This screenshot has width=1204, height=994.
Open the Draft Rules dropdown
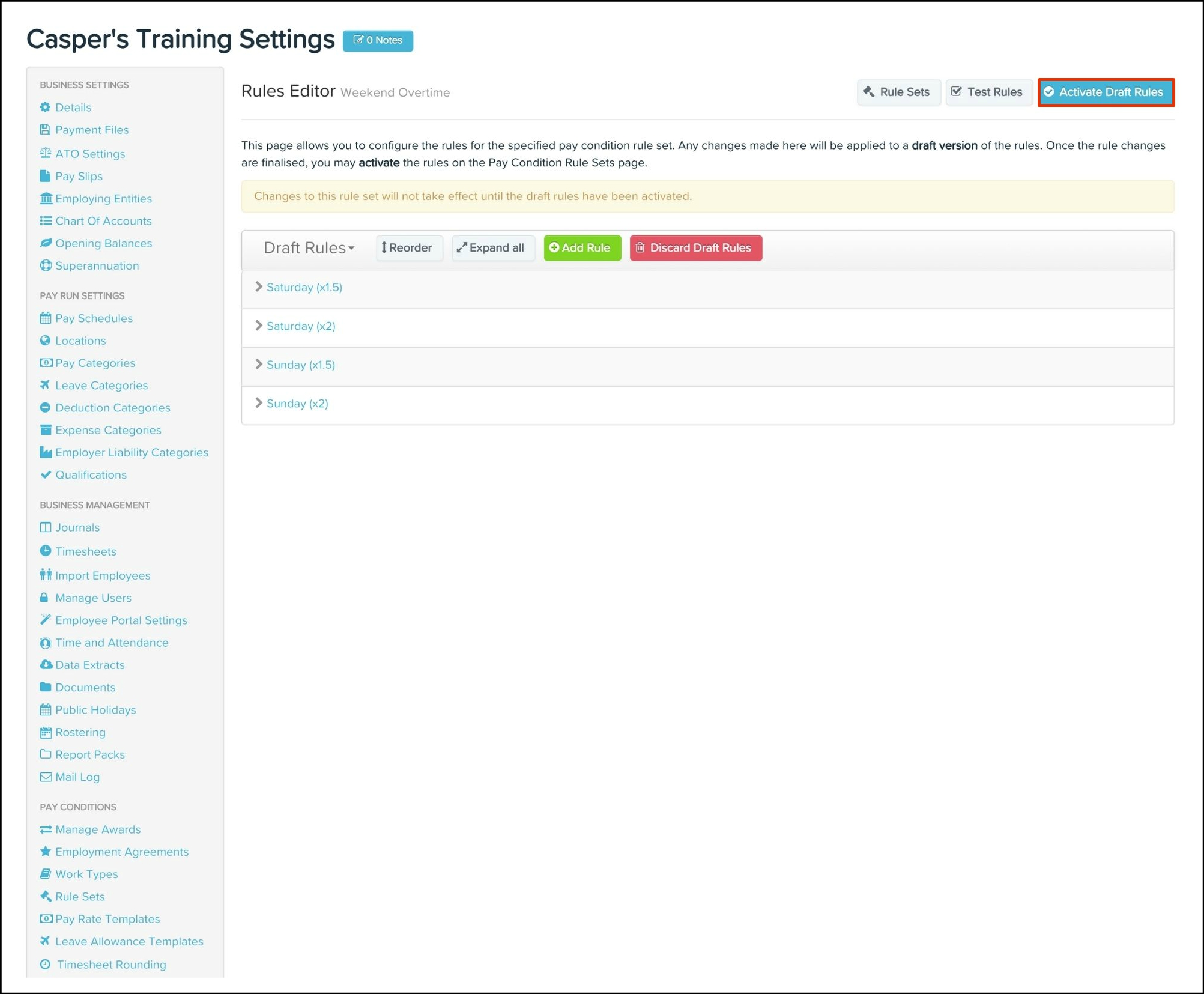pyautogui.click(x=309, y=248)
